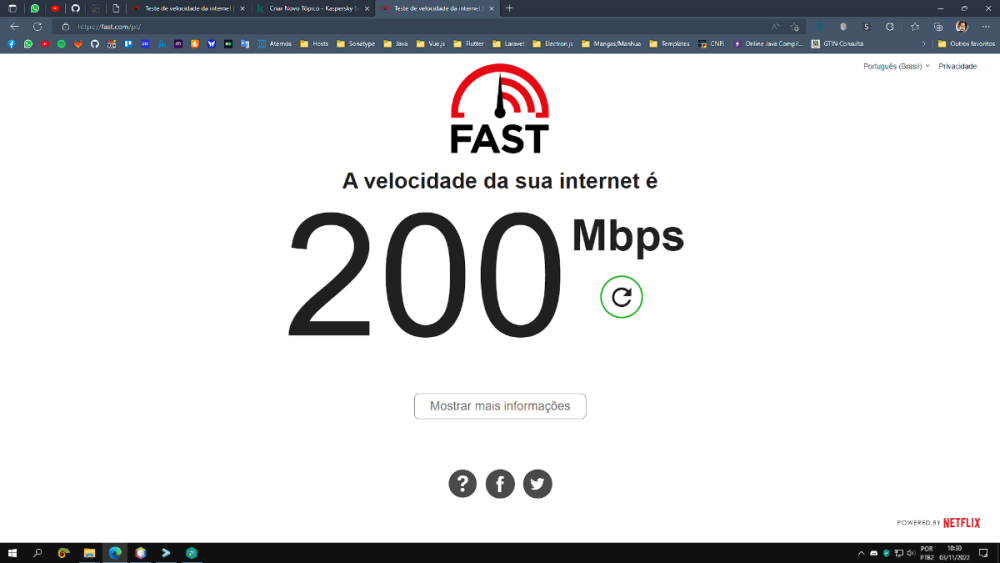This screenshot has width=1000, height=563.
Task: Open the Flutter bookmarks folder
Action: coord(469,44)
